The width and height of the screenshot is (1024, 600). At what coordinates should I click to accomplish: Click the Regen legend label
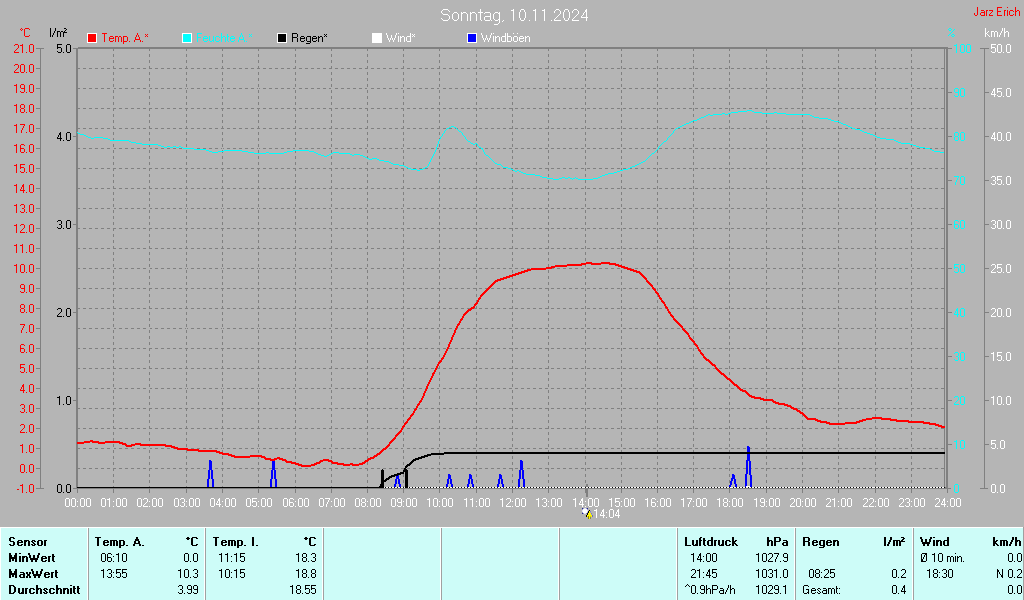click(309, 38)
